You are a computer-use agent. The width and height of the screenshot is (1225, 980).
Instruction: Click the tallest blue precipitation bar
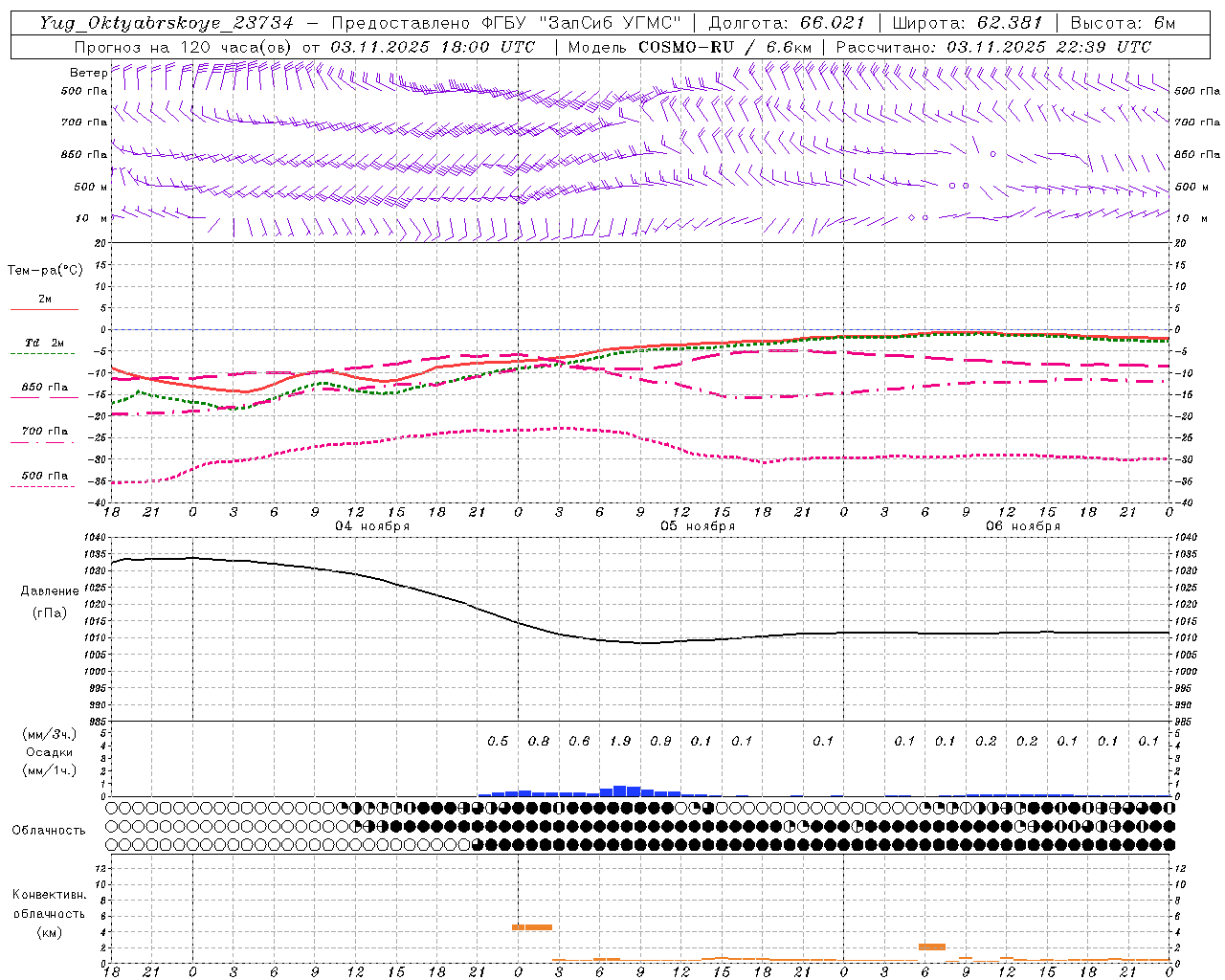pos(620,791)
